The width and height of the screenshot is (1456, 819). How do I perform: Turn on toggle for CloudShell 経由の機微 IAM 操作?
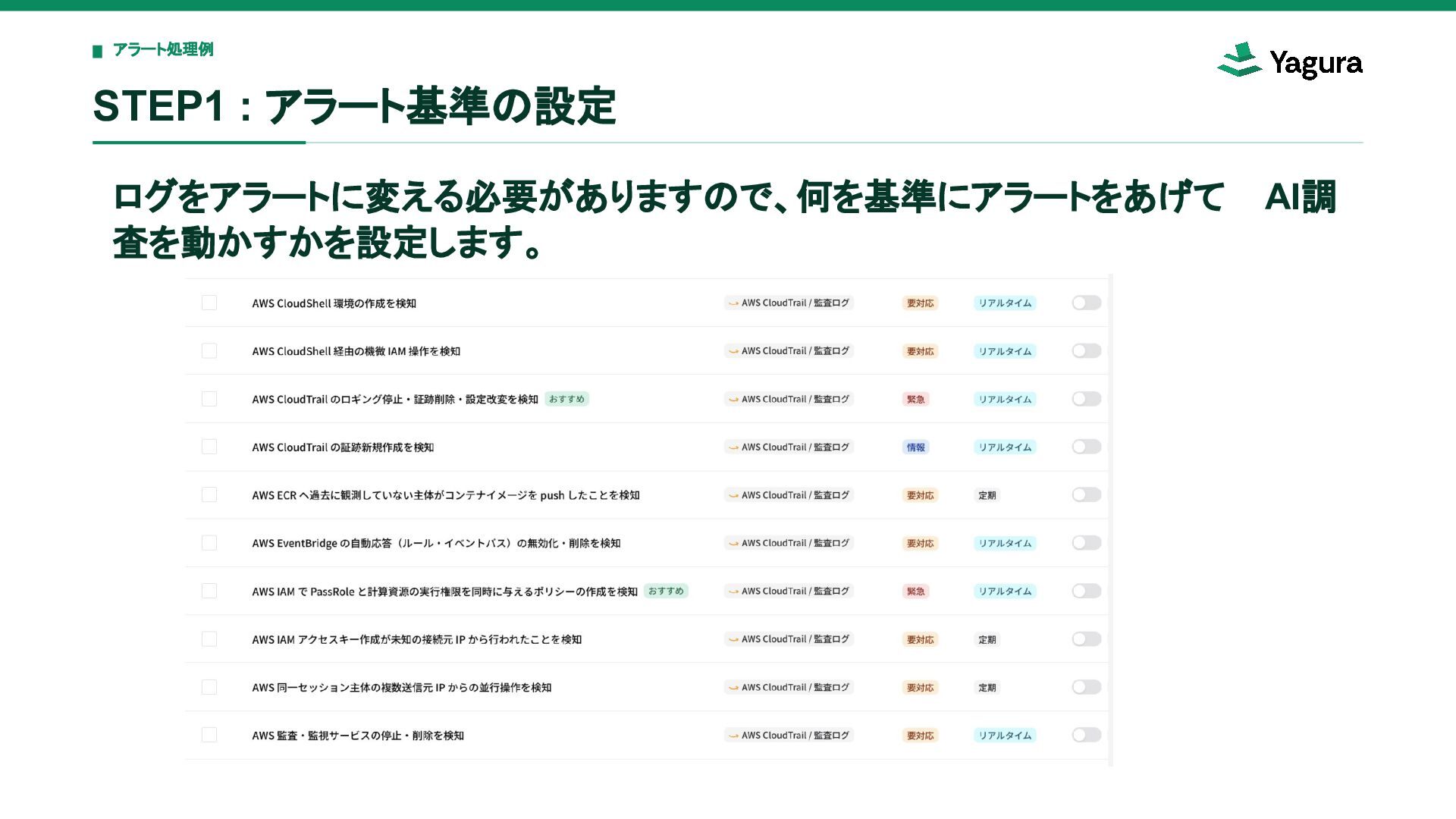pos(1087,350)
